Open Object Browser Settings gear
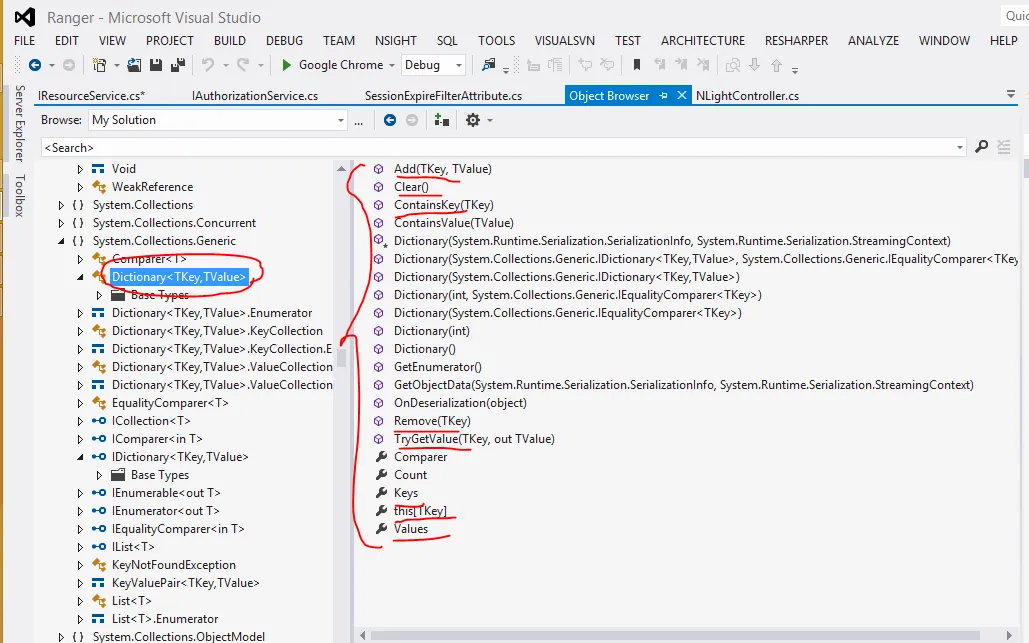The width and height of the screenshot is (1029, 643). (473, 120)
